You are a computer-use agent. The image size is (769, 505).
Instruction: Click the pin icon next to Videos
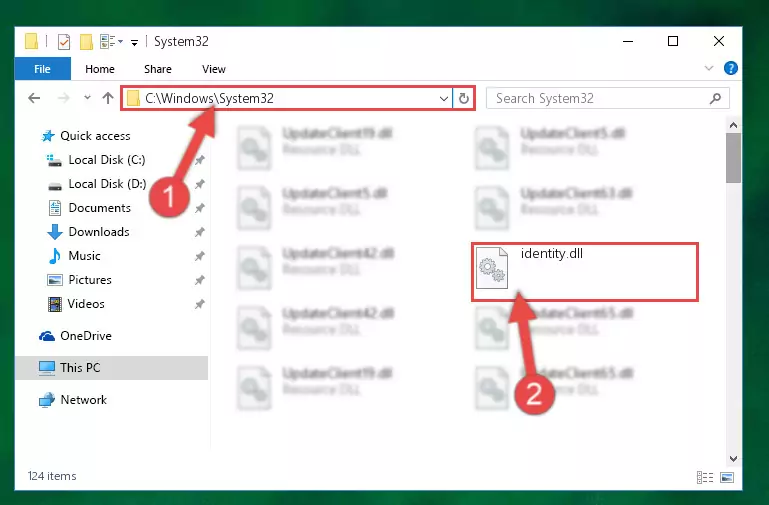200,304
